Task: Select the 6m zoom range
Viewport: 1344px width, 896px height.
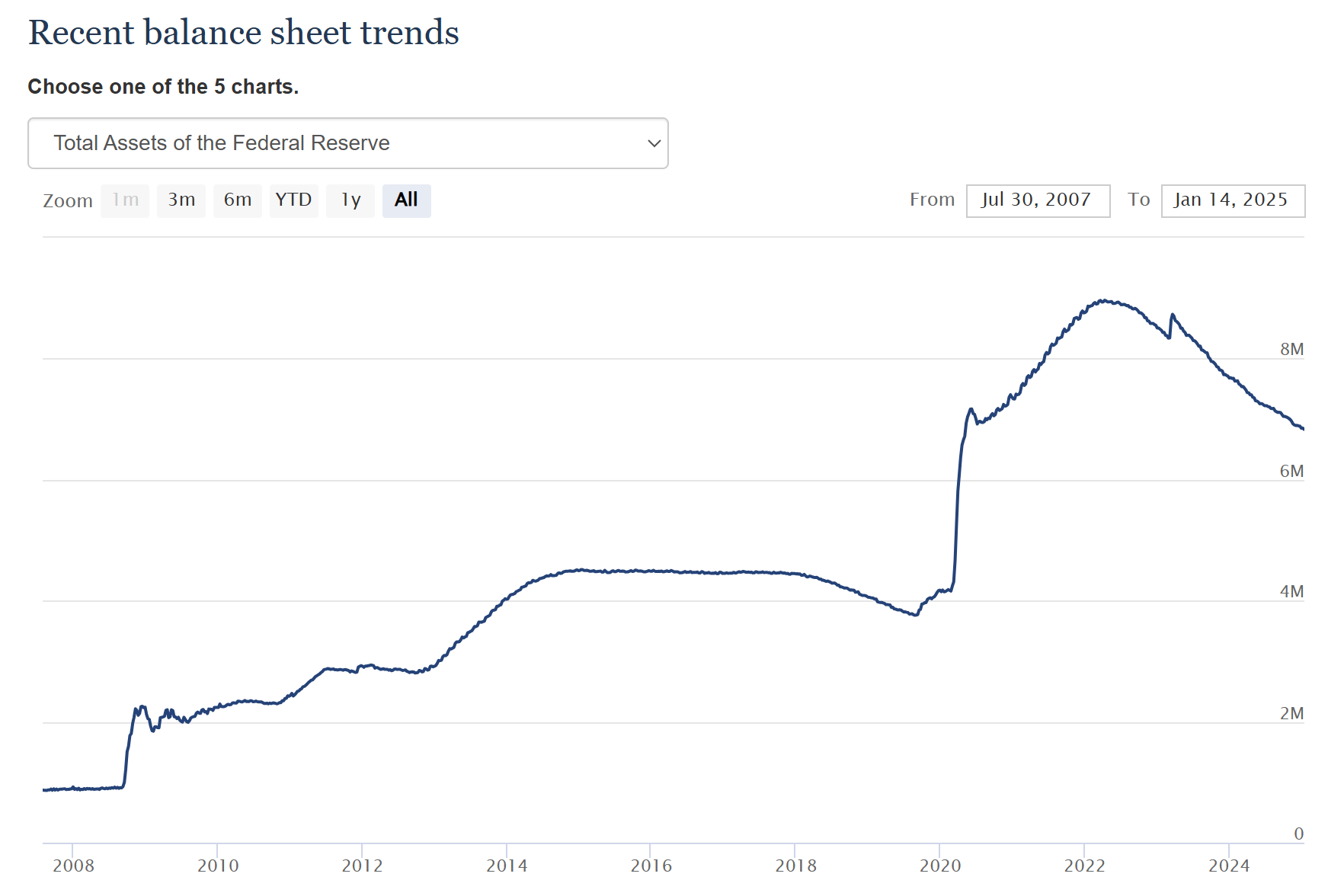Action: (x=237, y=200)
